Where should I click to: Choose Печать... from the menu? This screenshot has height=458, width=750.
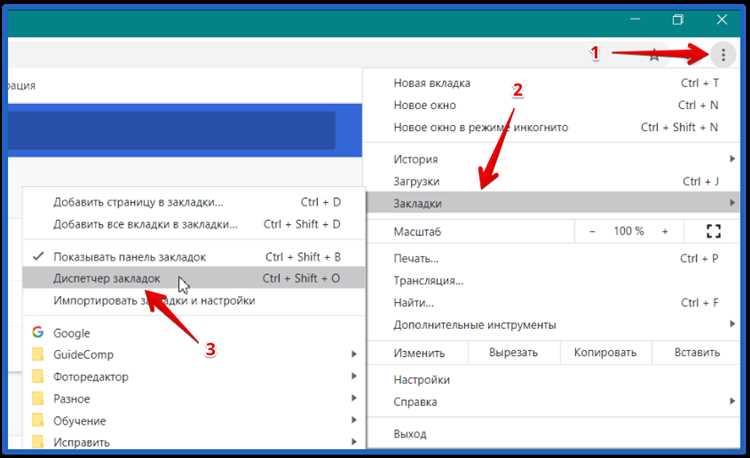[553, 258]
